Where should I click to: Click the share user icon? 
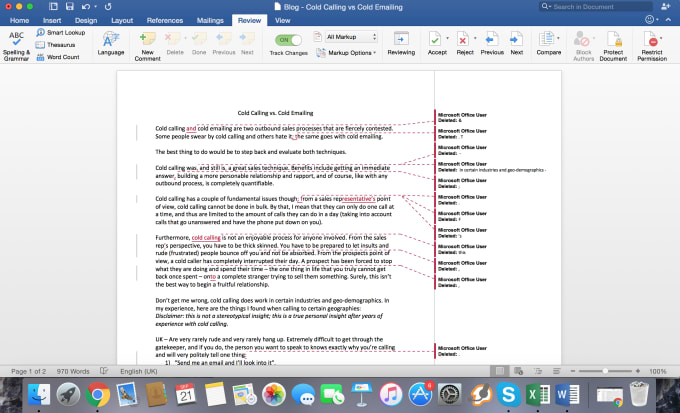click(x=666, y=7)
